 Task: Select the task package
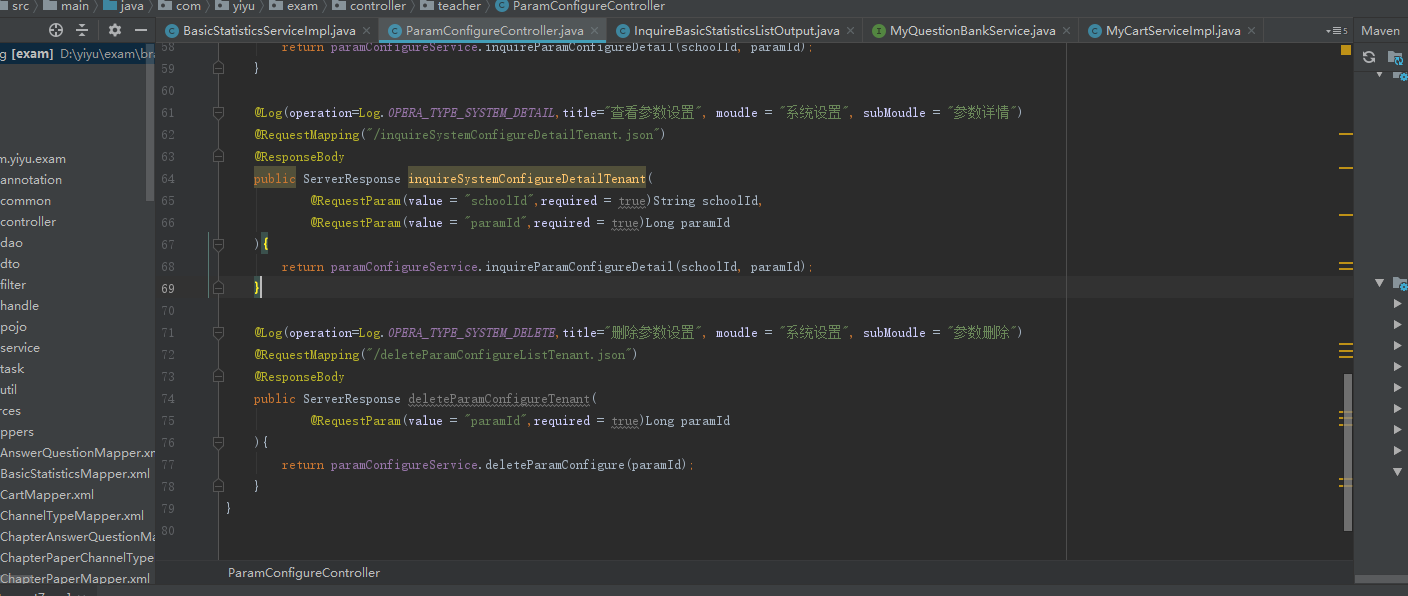coord(12,369)
